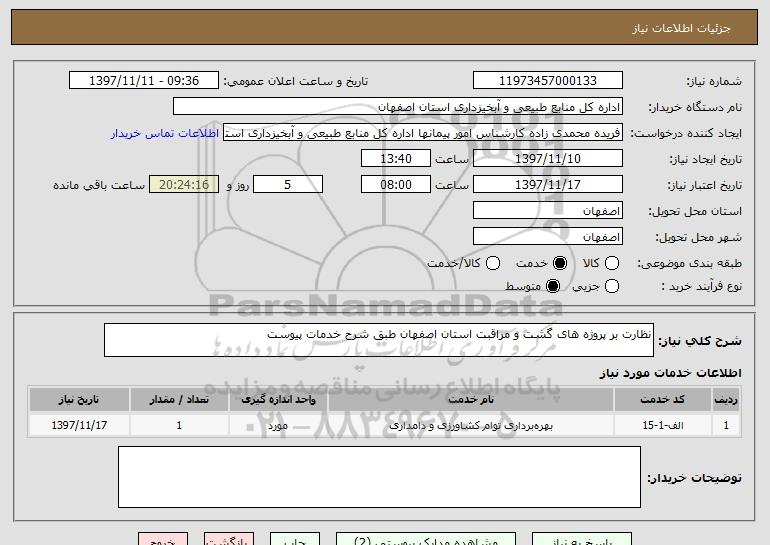The width and height of the screenshot is (770, 545).
Task: Choose the متوسط purchase process option
Action: tap(553, 286)
